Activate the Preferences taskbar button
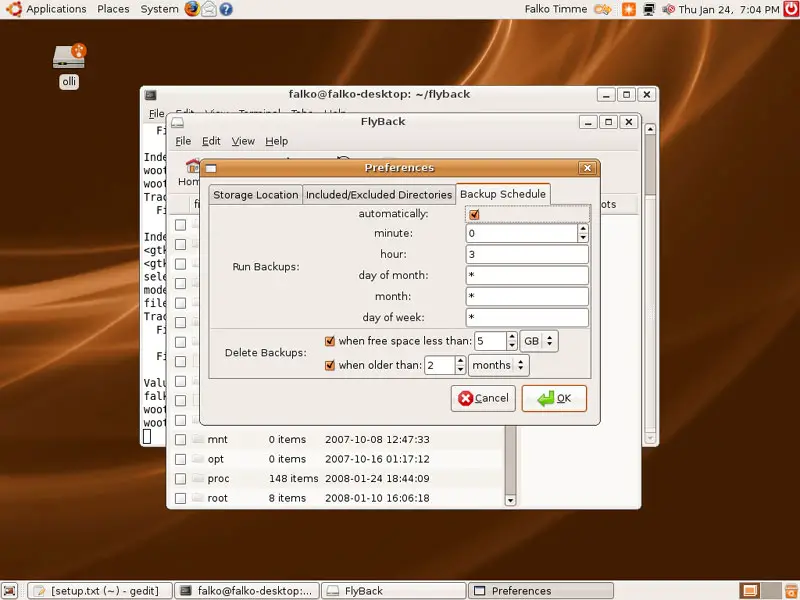This screenshot has width=800, height=600. tap(541, 591)
